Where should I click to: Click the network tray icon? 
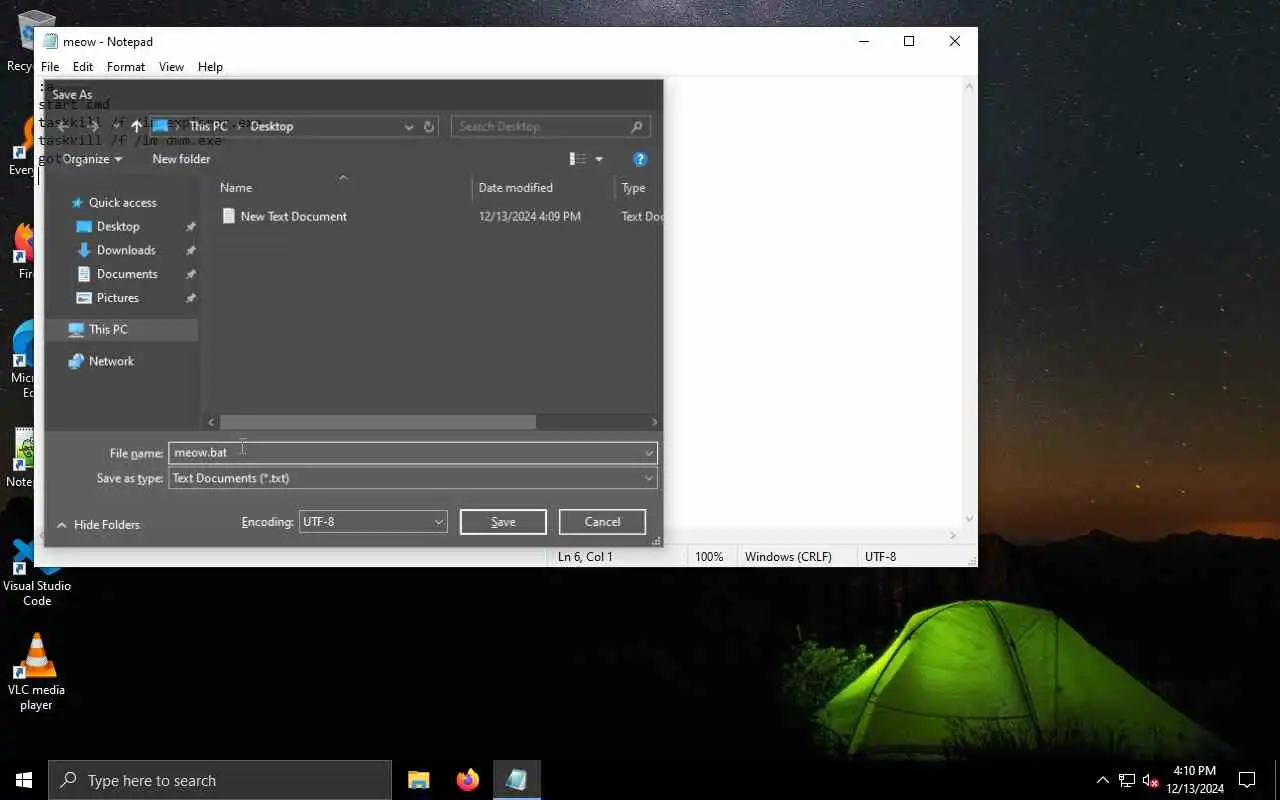point(1127,780)
